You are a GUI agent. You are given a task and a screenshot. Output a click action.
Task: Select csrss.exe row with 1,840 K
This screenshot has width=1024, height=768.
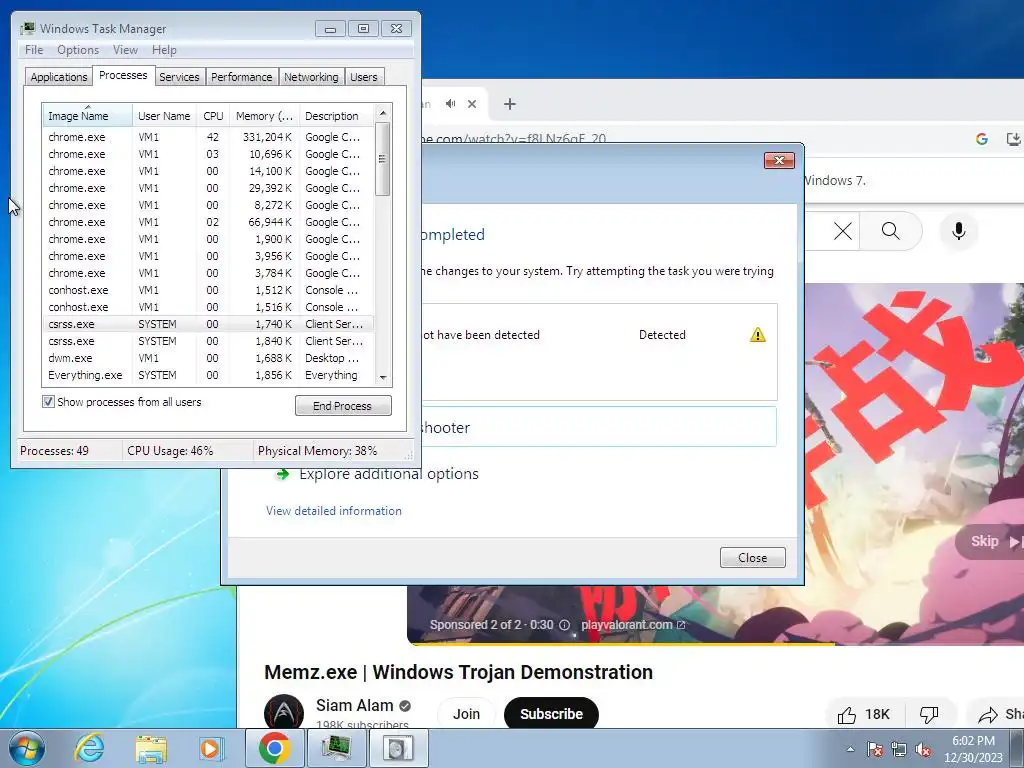tap(208, 341)
